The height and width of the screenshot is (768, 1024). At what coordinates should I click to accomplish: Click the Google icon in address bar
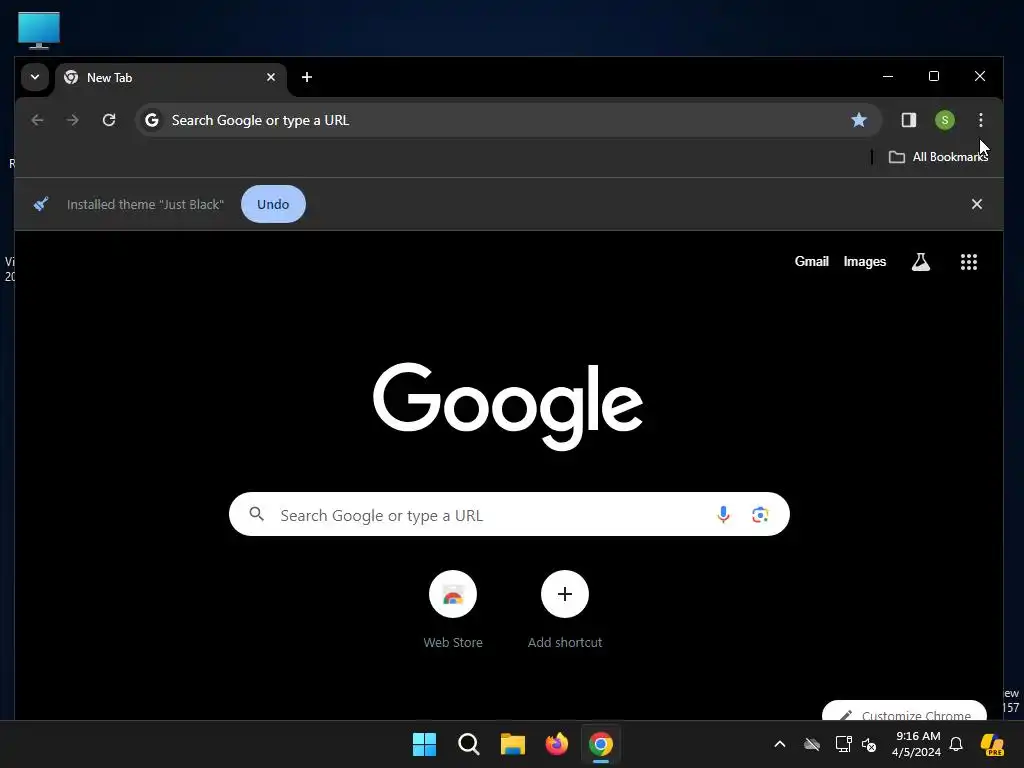tap(152, 120)
